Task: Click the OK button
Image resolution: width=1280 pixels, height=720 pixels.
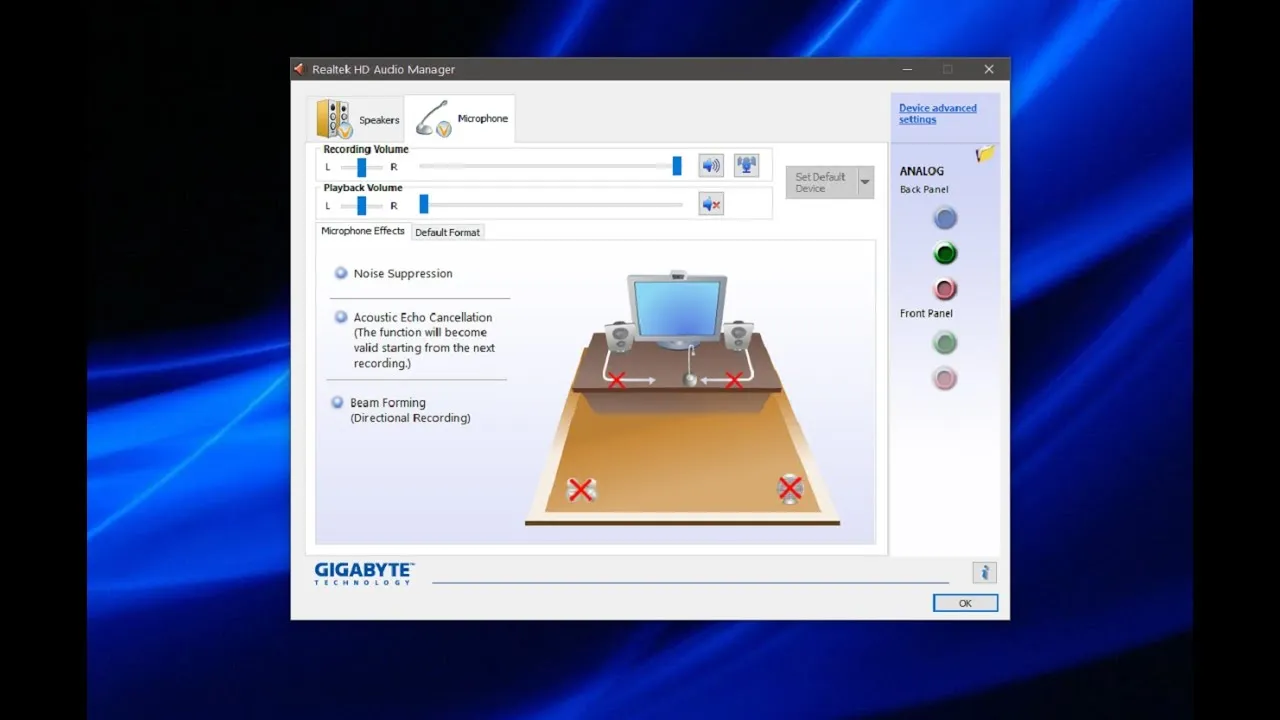Action: pos(965,603)
